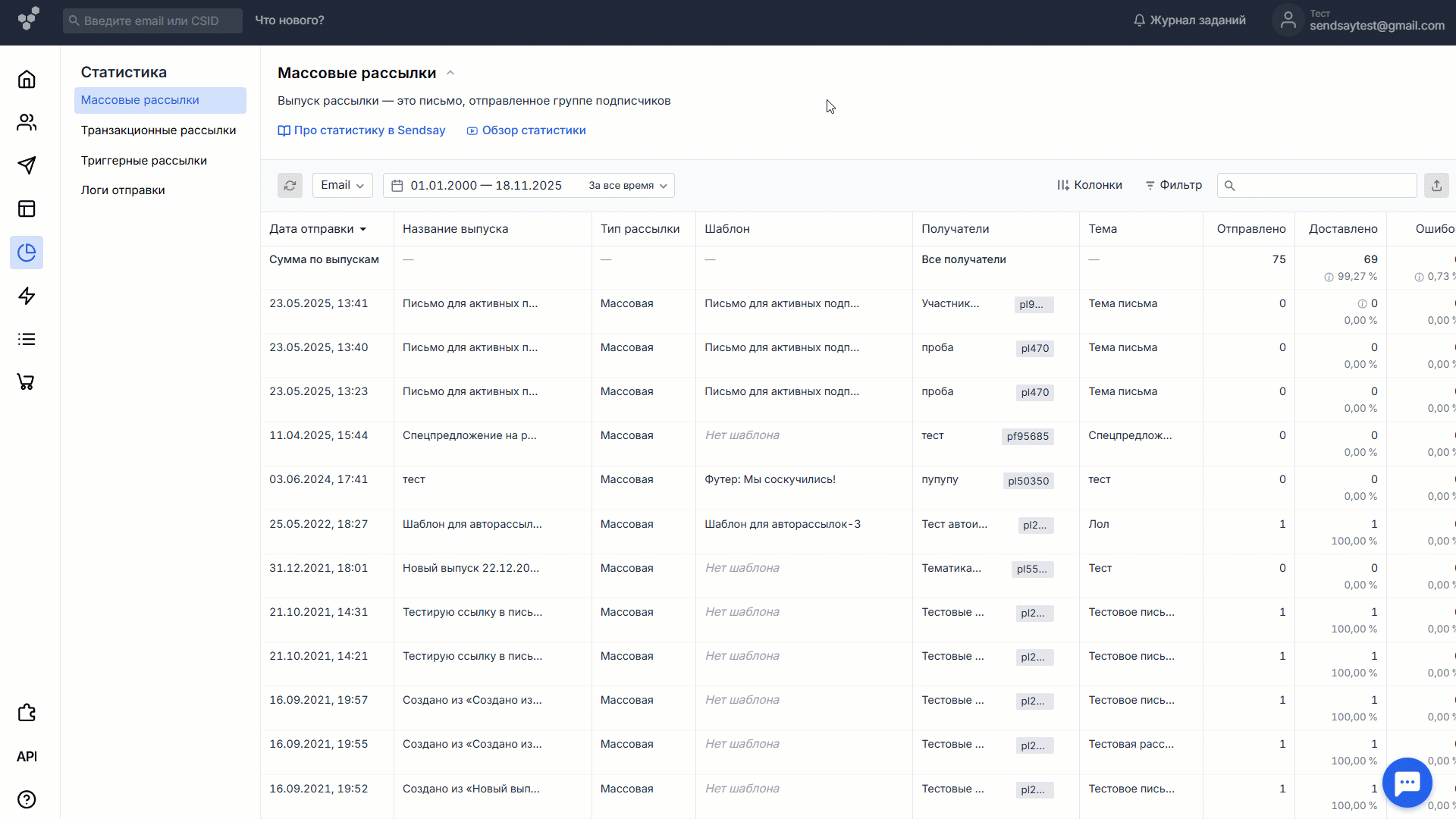1456x819 pixels.
Task: Open the Subscribers people icon in sidebar
Action: tap(27, 122)
